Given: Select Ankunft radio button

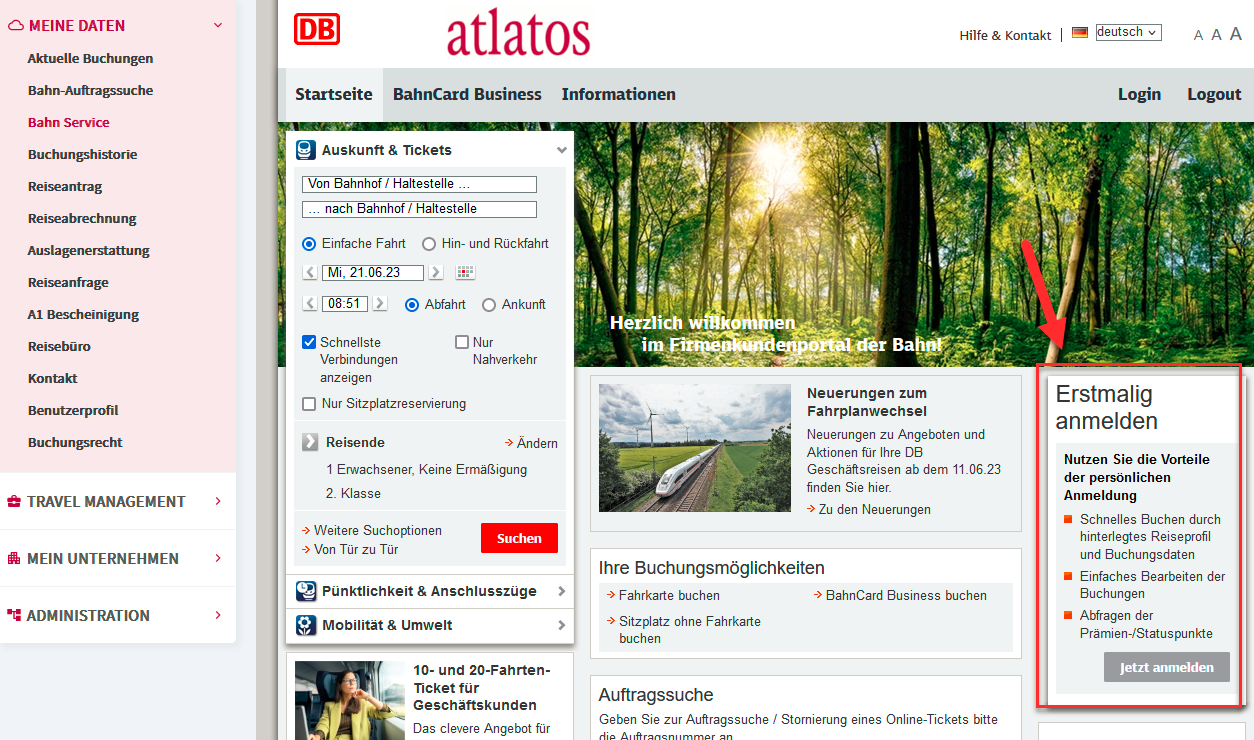Looking at the screenshot, I should (x=489, y=305).
